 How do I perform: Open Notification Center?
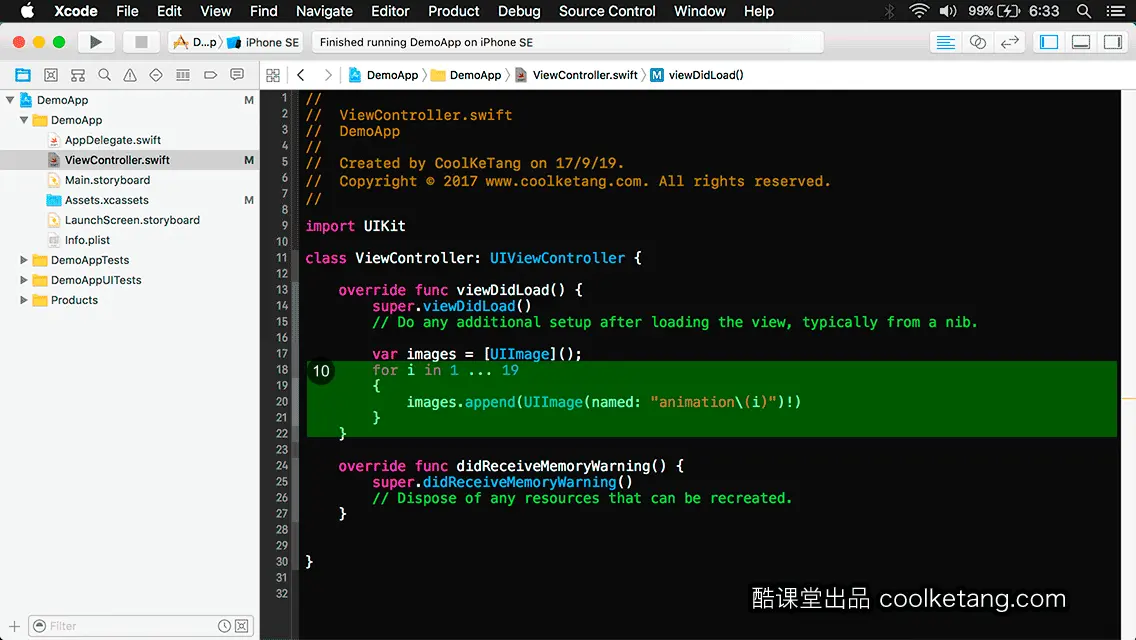tap(1116, 11)
